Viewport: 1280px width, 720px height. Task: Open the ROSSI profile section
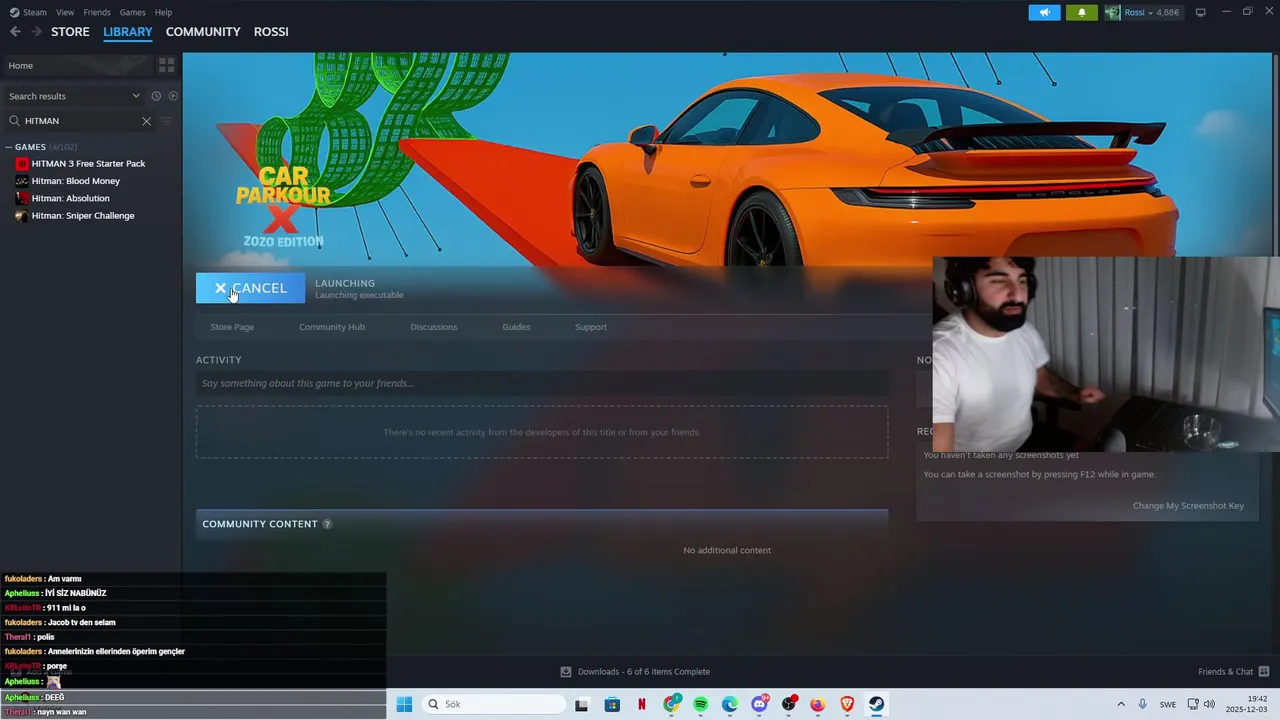pos(271,32)
